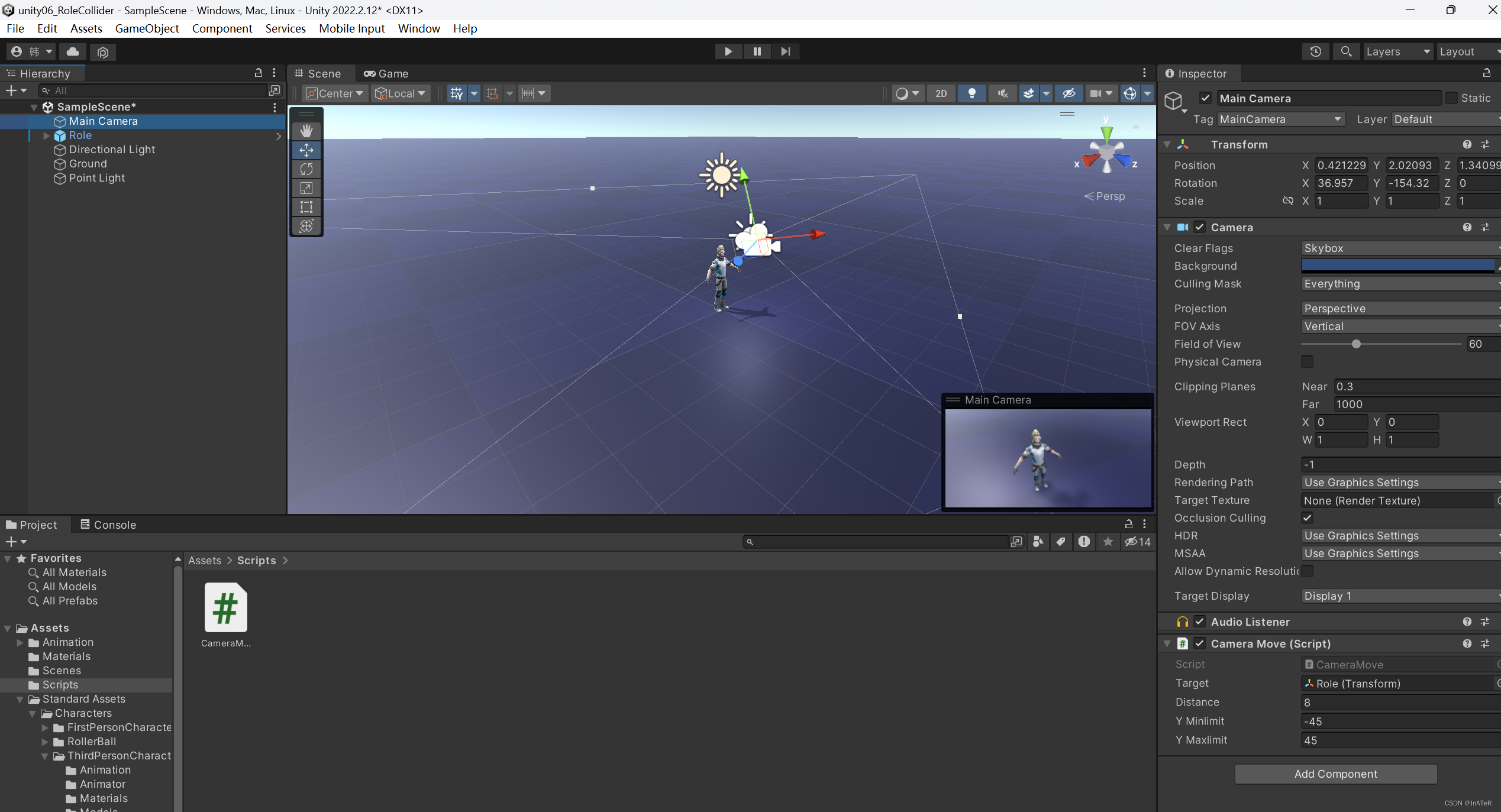Expand the Role object in the Hierarchy
Viewport: 1501px width, 812px height.
(46, 135)
